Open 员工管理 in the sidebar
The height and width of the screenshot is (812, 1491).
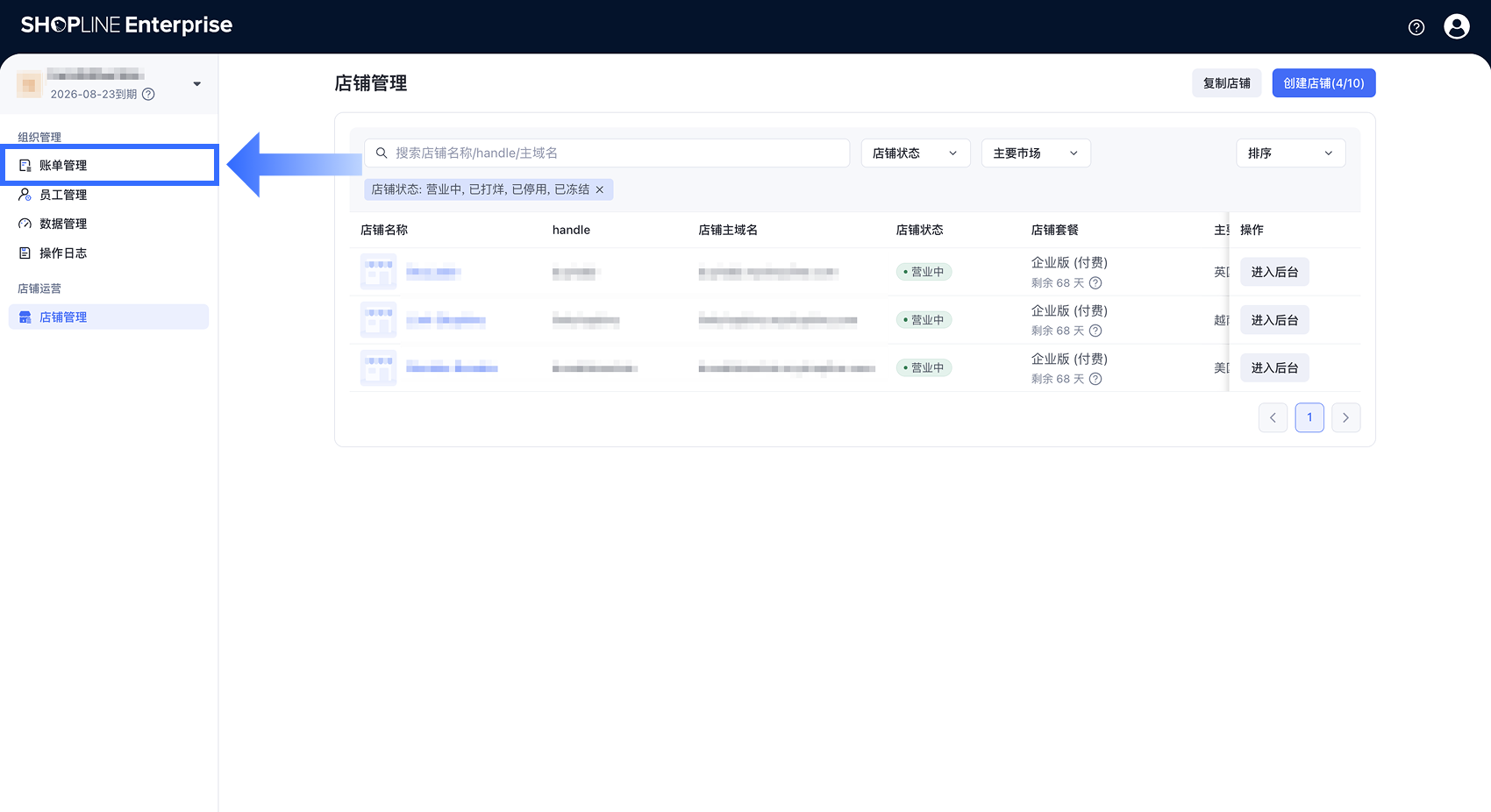coord(109,195)
